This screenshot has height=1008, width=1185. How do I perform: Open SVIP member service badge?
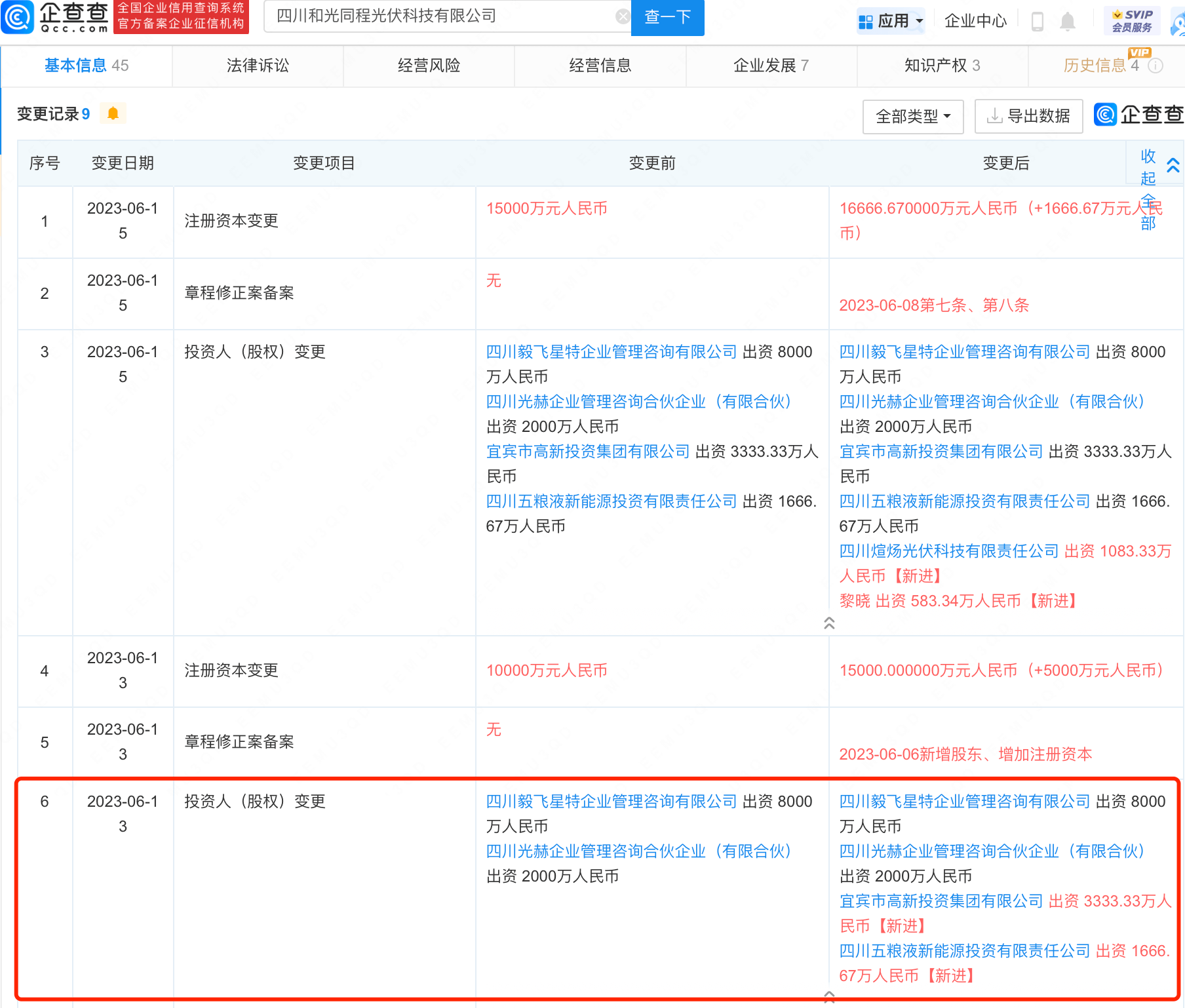coord(1132,21)
